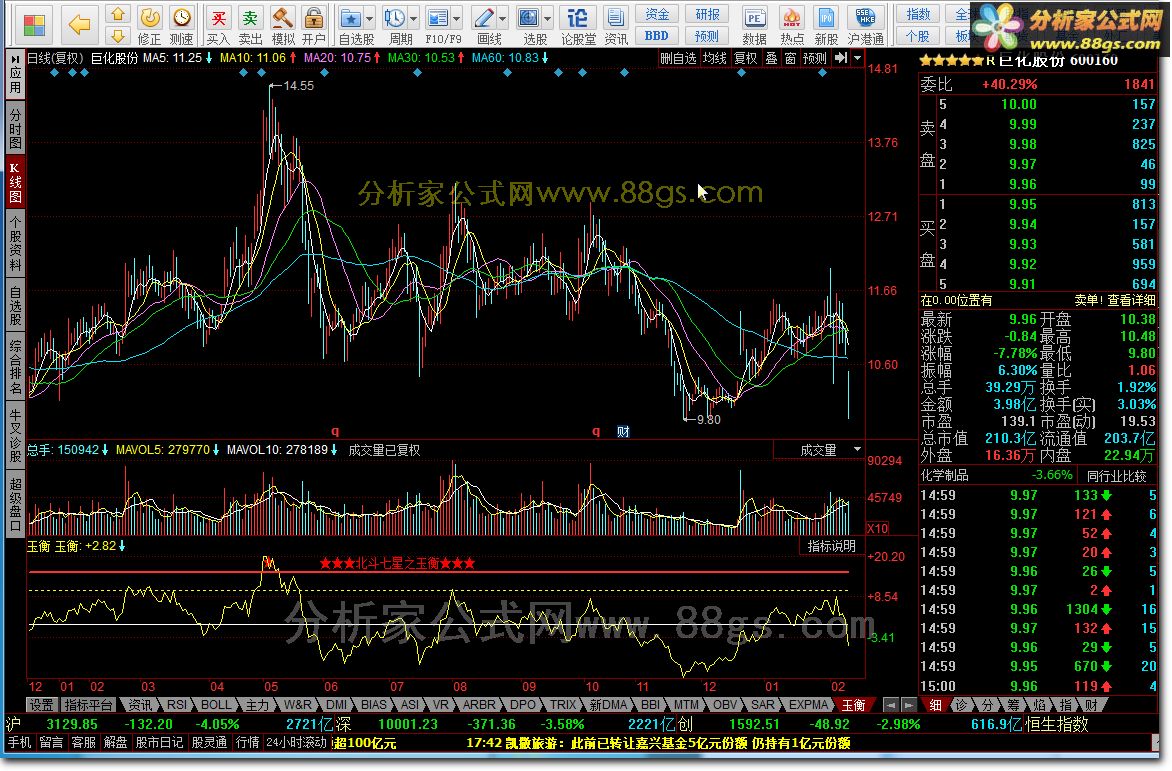1172x771 pixels.
Task: Expand 画线 drawing dropdown arrow
Action: (503, 19)
